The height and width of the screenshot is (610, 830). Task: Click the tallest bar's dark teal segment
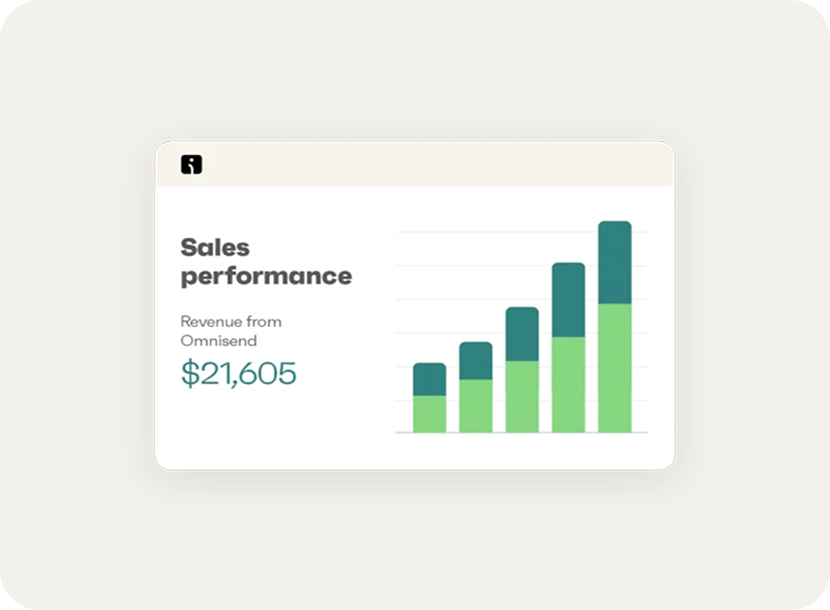(615, 262)
